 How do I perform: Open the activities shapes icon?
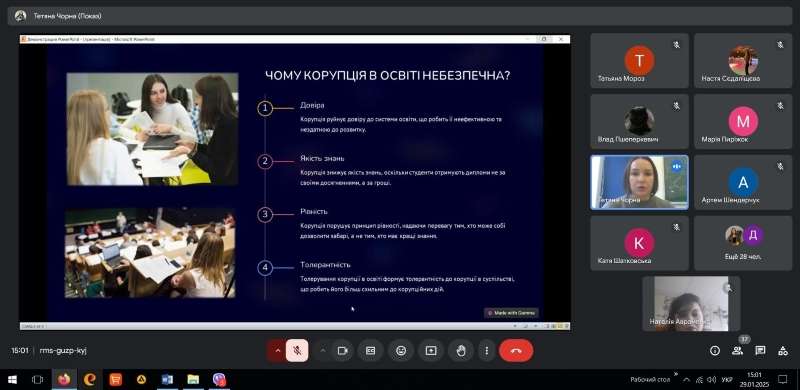pos(783,351)
